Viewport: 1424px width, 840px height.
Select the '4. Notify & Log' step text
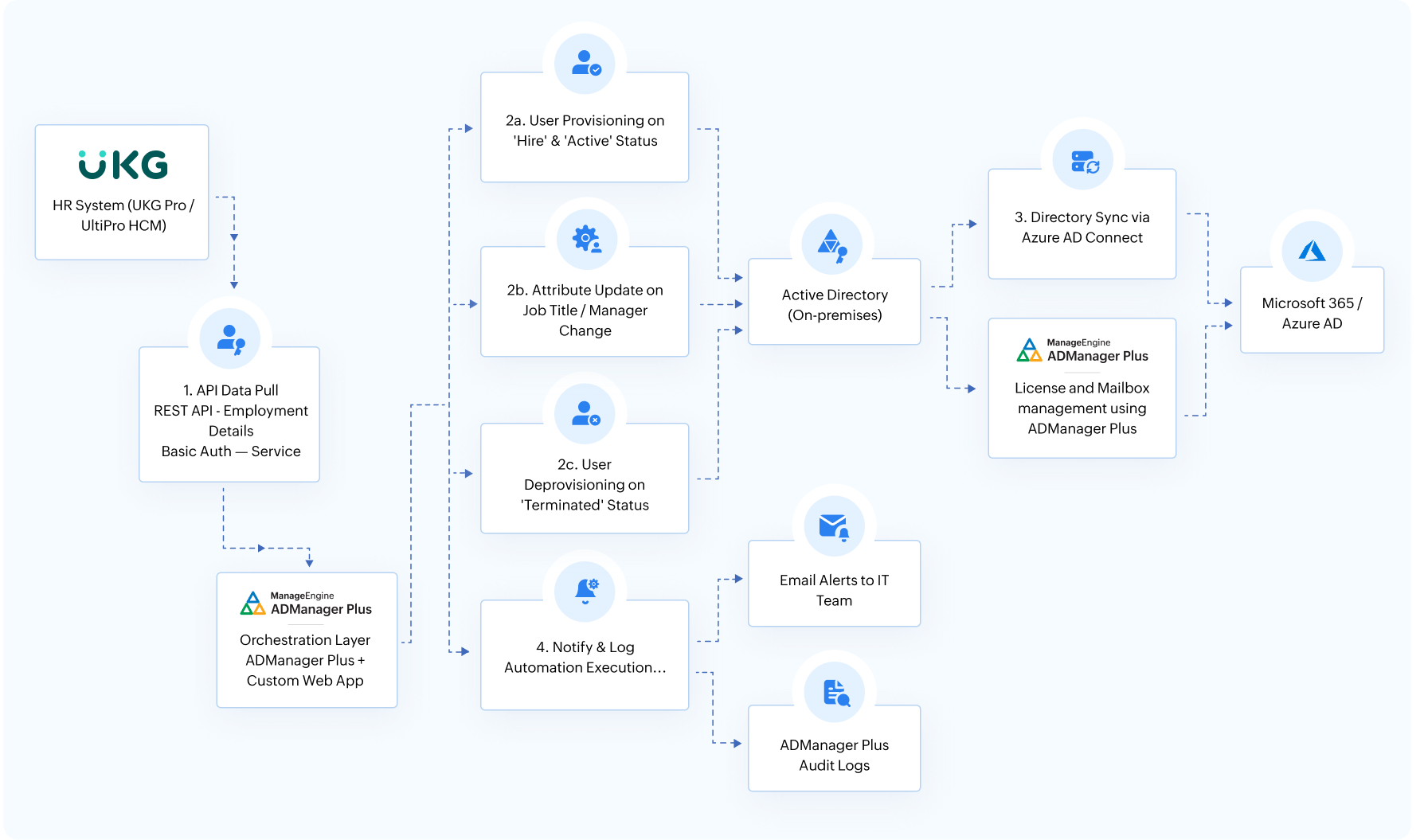point(585,658)
